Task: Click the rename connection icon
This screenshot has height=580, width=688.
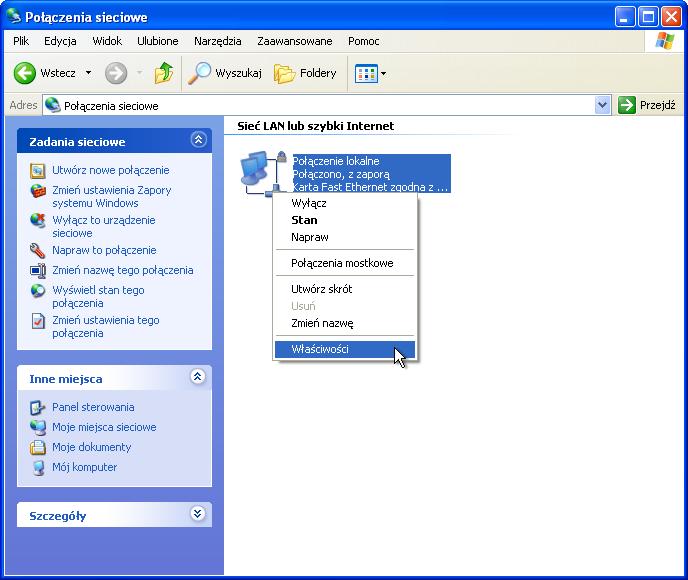Action: (x=38, y=270)
